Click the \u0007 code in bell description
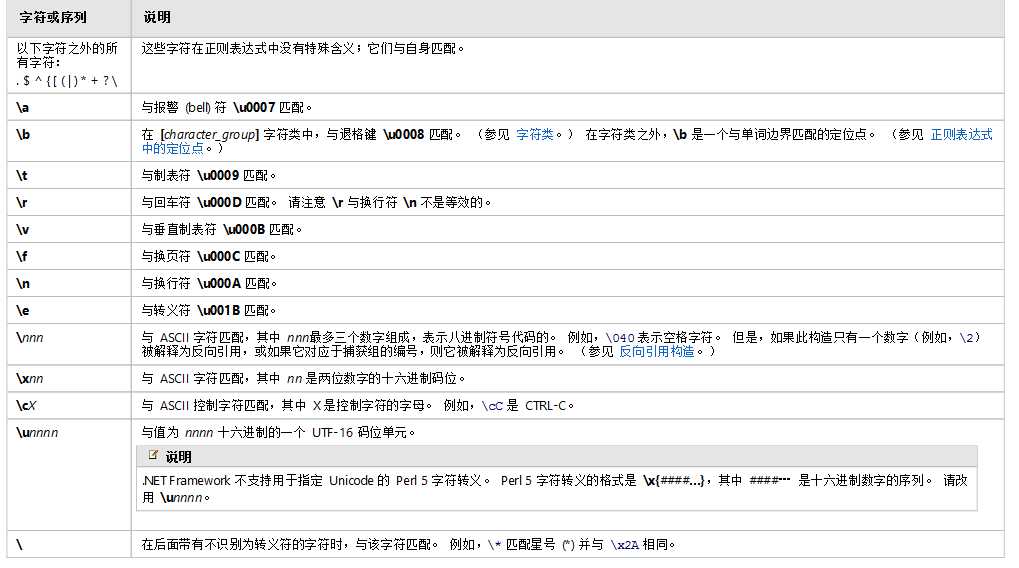 pos(254,108)
